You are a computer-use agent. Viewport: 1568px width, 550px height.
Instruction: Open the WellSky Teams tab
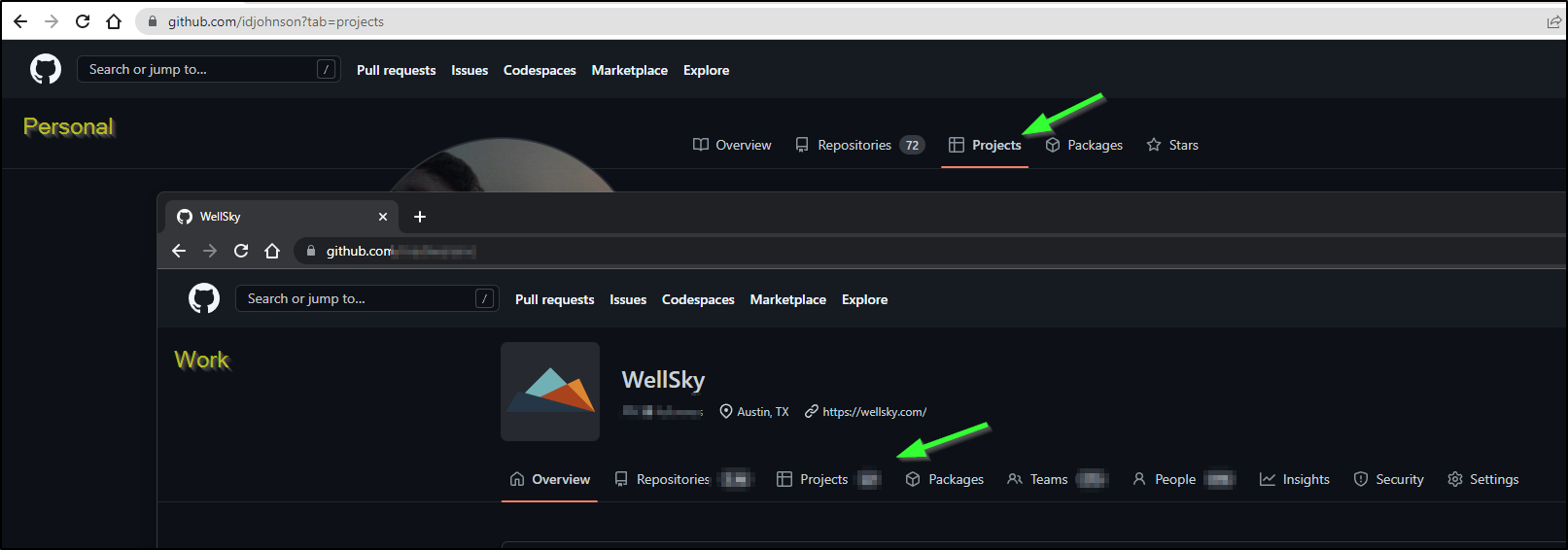tap(1057, 479)
